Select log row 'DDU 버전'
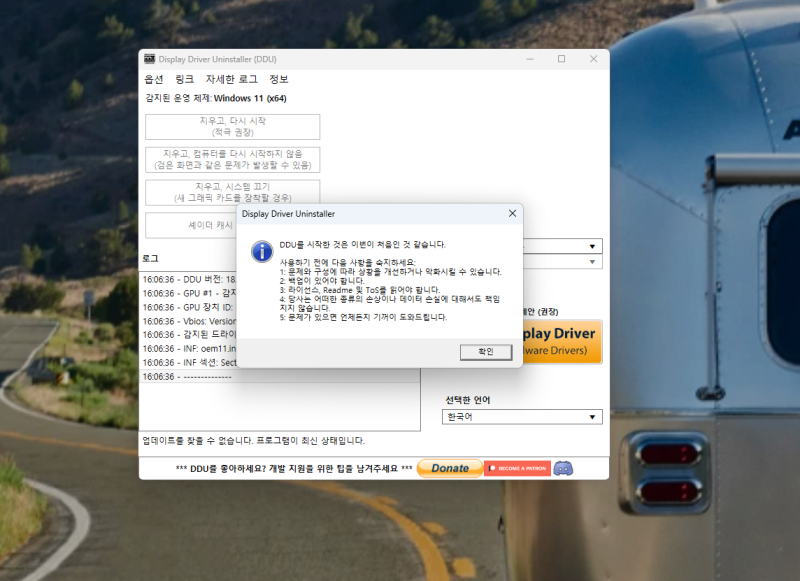 click(189, 280)
